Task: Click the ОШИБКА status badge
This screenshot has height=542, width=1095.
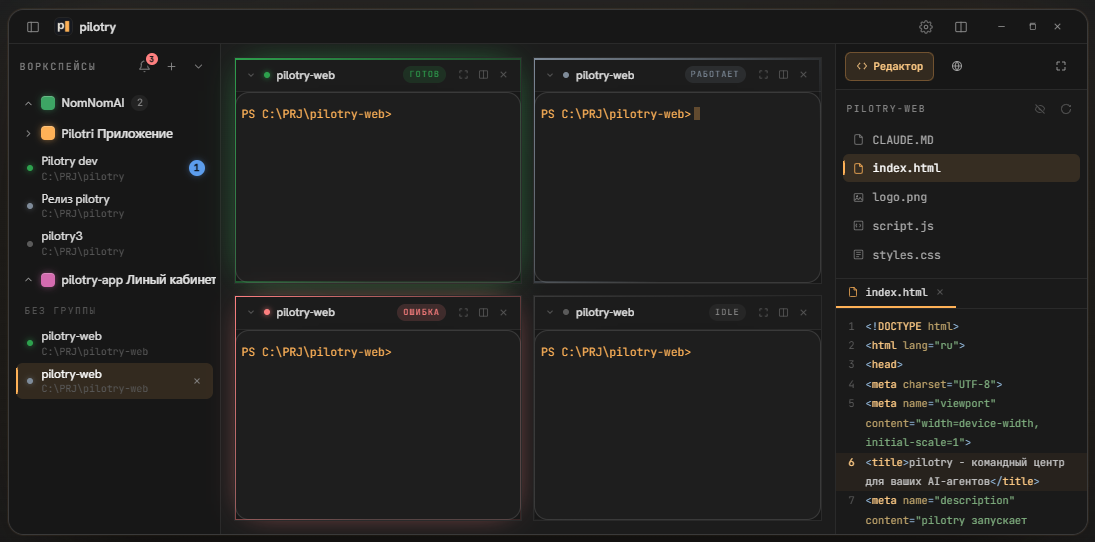Action: coord(422,312)
